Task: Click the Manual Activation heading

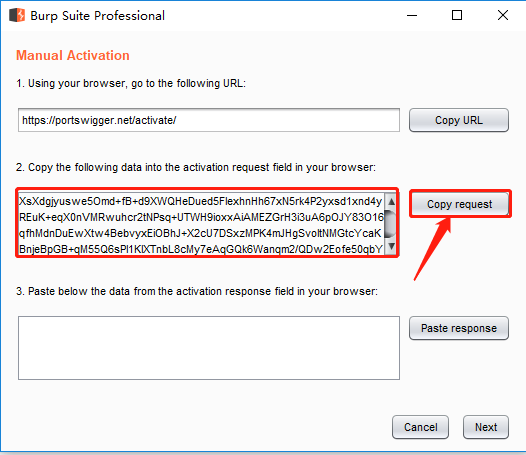Action: [73, 55]
